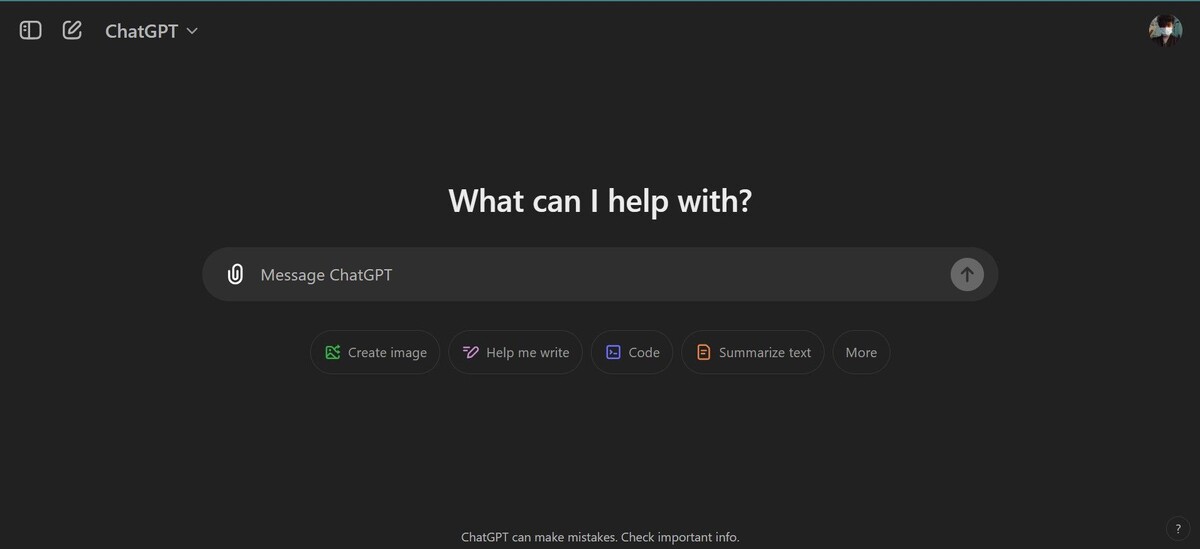Click the "ChatGPT can make mistakes" disclaimer text
The image size is (1200, 549).
point(600,537)
